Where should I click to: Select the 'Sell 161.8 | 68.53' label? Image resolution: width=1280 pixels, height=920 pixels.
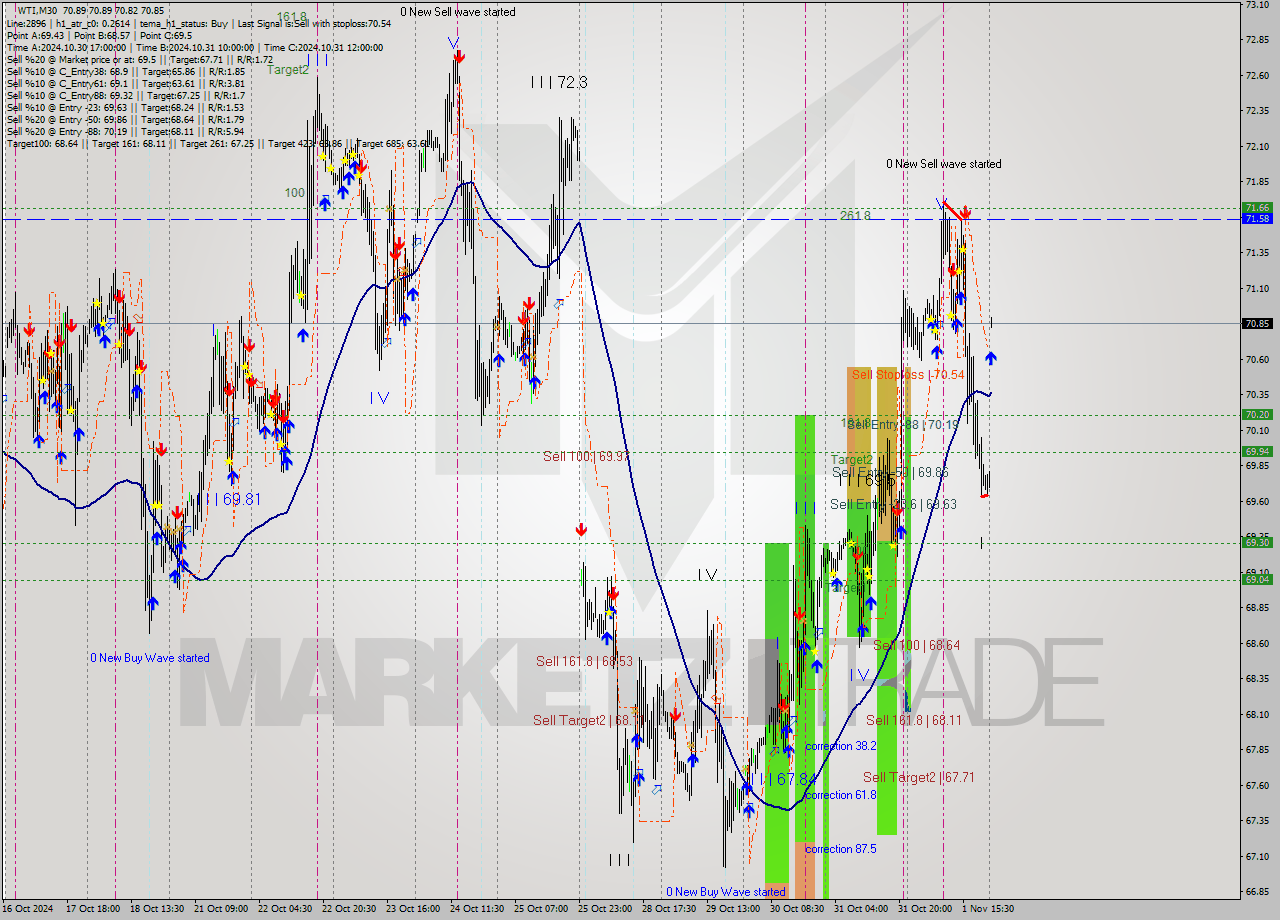tap(584, 661)
